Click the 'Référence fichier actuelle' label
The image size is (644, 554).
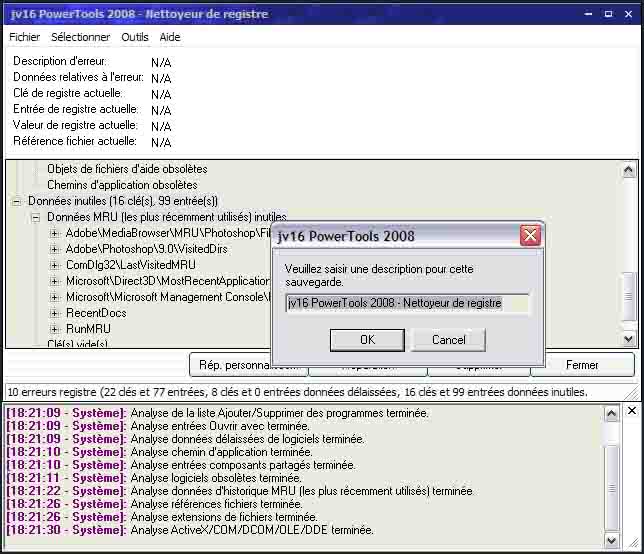click(x=75, y=141)
